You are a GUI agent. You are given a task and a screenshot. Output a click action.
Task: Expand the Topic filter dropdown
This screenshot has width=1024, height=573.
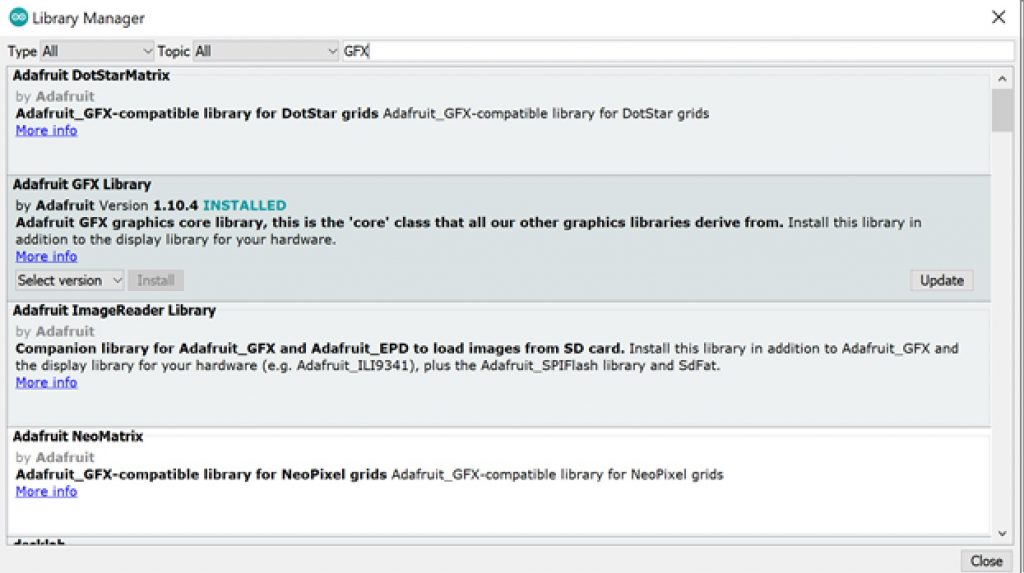click(x=266, y=51)
